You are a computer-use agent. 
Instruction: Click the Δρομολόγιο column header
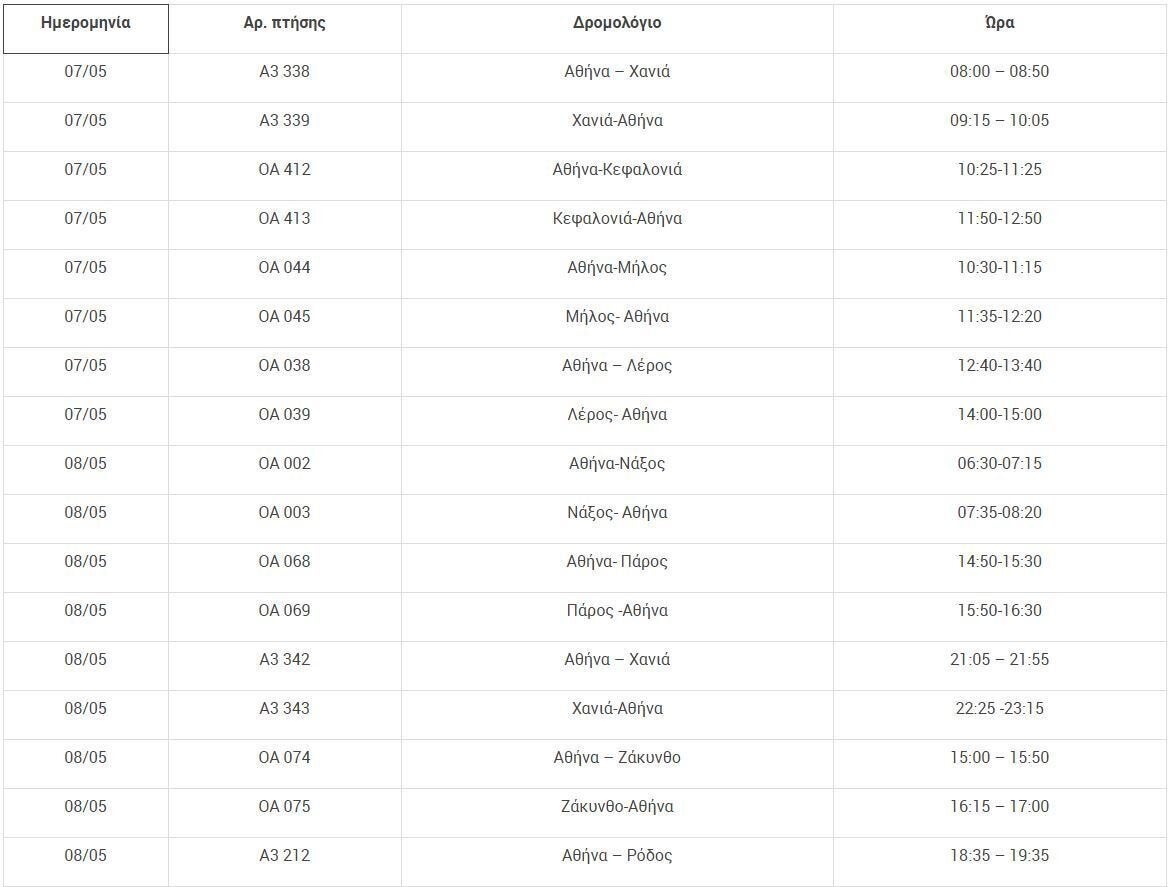tap(617, 28)
